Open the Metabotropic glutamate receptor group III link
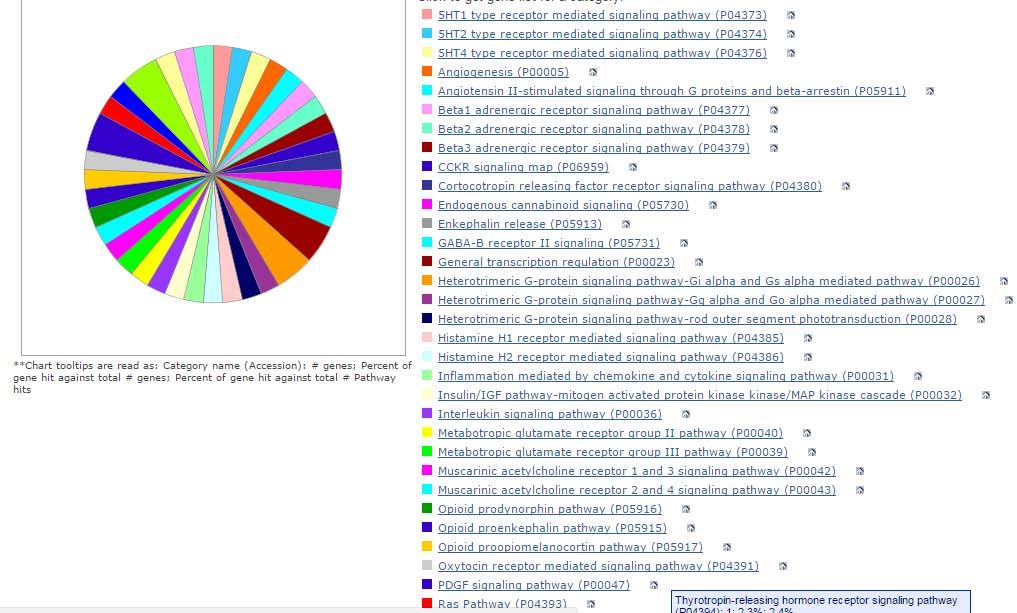1017x613 pixels. click(x=613, y=452)
